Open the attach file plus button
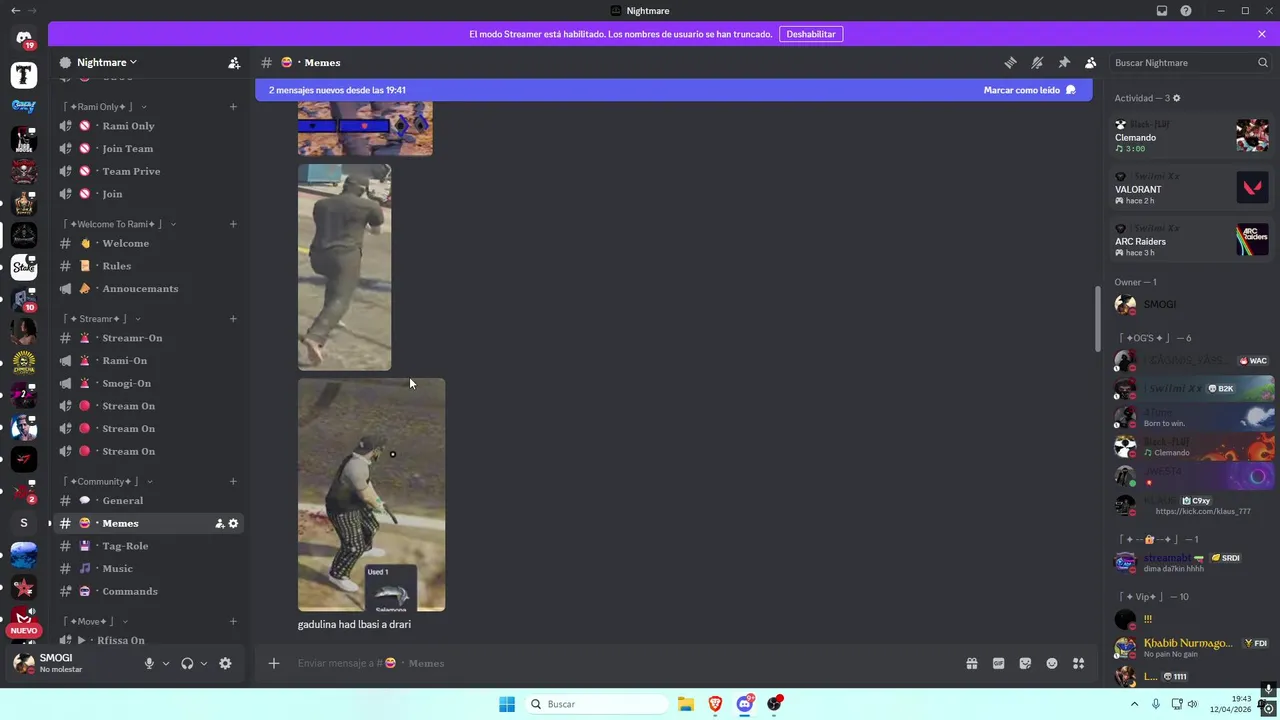Image resolution: width=1280 pixels, height=720 pixels. [273, 663]
